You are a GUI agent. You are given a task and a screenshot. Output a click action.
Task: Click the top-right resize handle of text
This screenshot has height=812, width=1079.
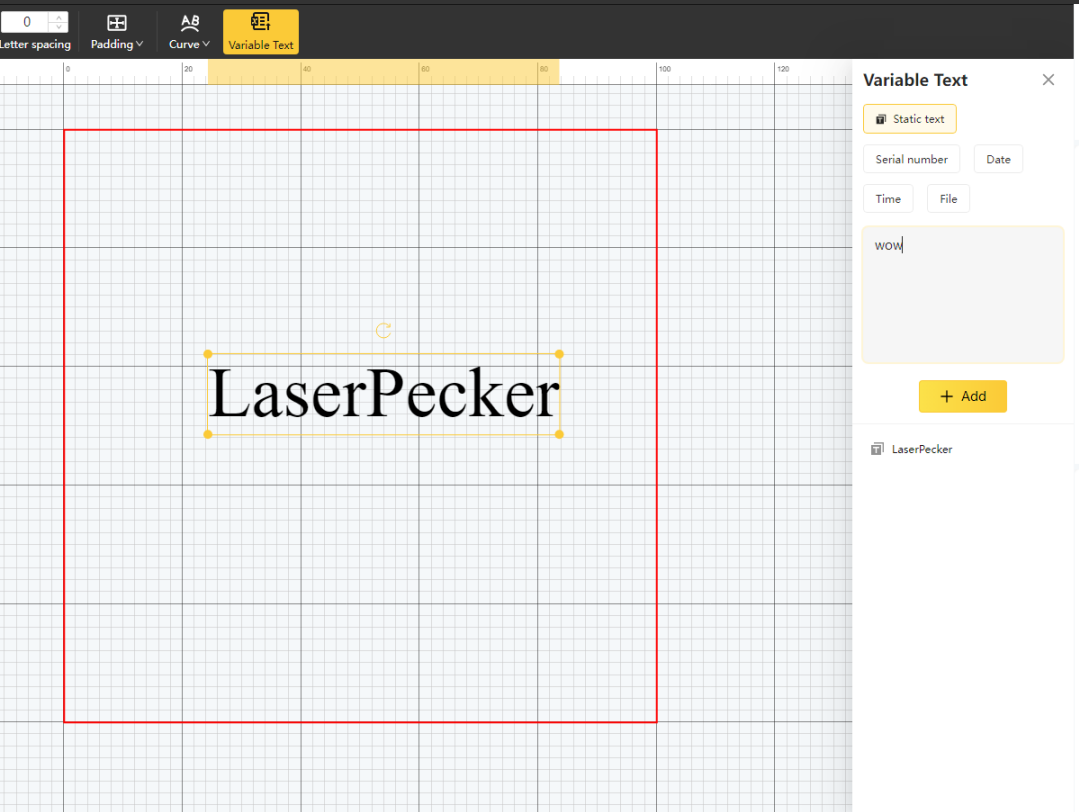point(559,354)
